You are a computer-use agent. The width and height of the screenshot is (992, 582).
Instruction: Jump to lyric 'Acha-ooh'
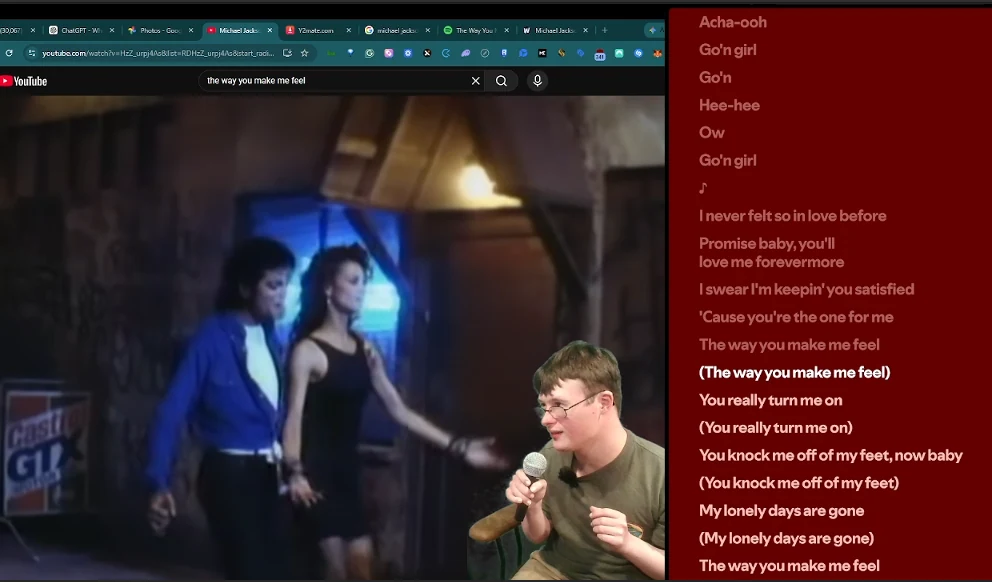coord(733,22)
